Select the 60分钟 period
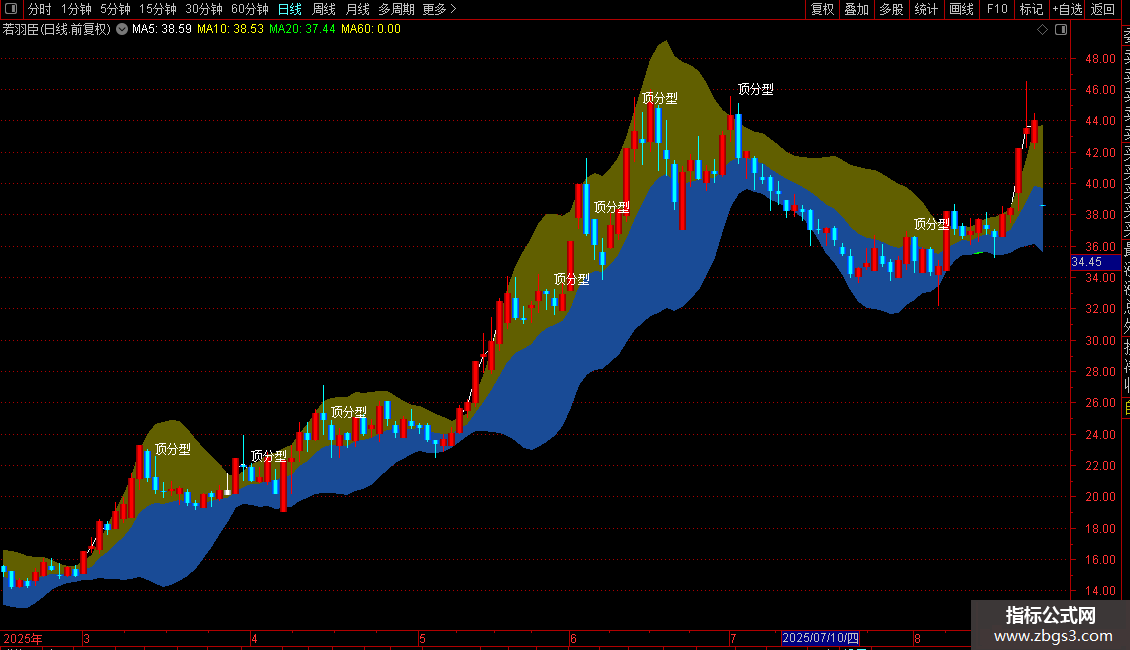The image size is (1130, 650). (x=250, y=9)
